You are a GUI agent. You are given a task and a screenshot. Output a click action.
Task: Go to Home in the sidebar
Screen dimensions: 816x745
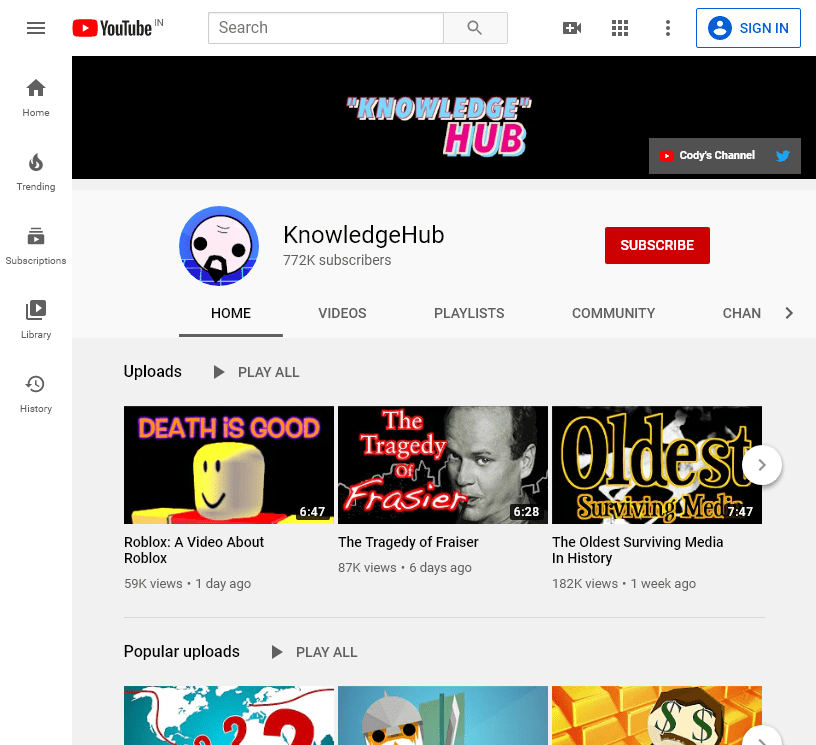(x=36, y=98)
